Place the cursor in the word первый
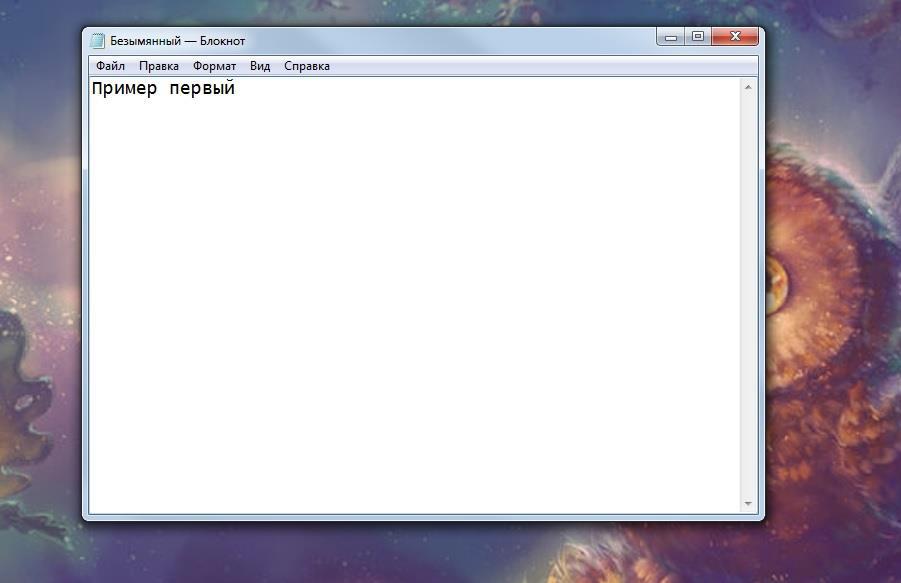 tap(202, 89)
